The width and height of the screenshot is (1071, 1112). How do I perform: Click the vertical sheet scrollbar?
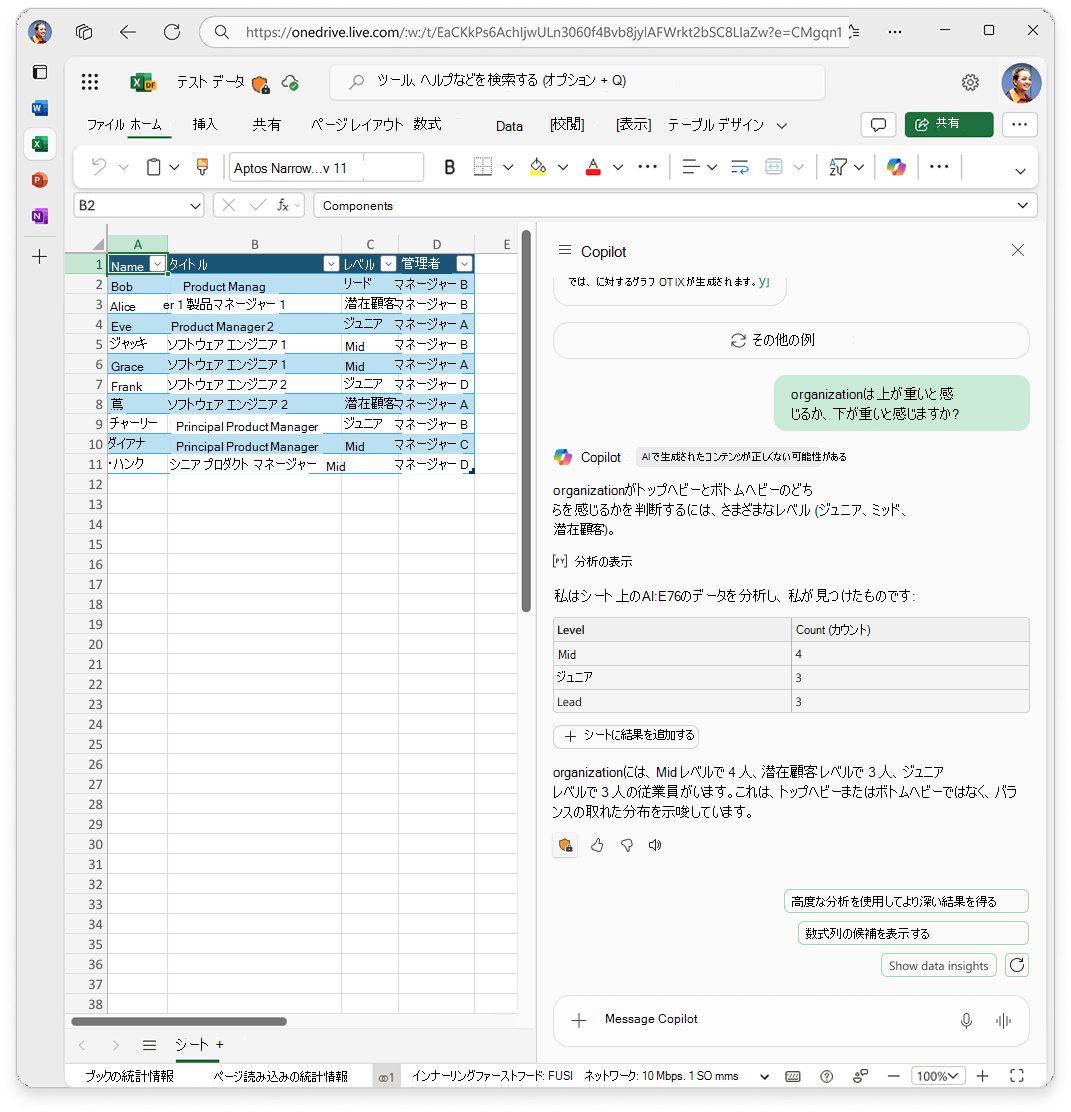tap(526, 421)
